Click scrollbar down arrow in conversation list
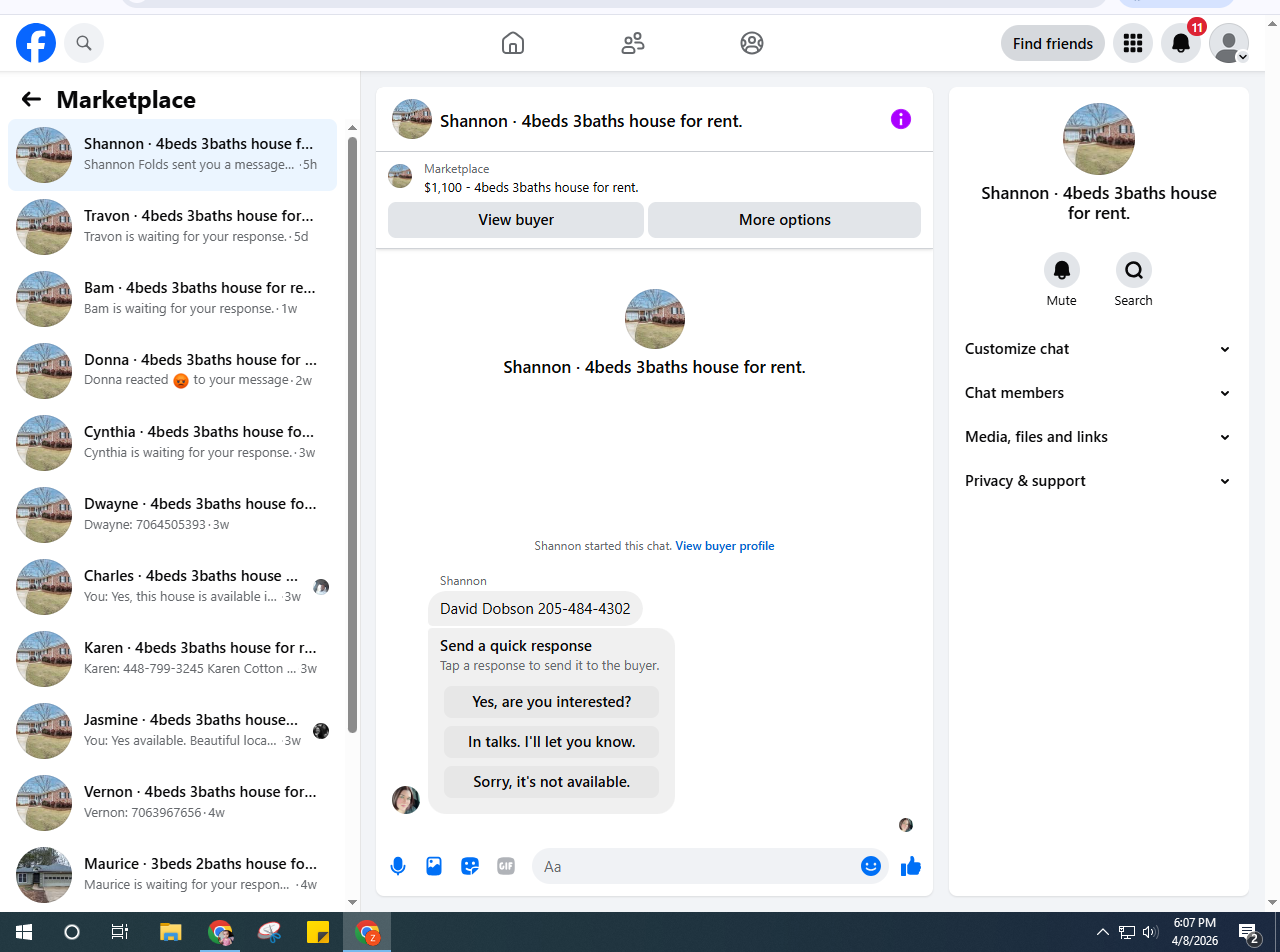Image resolution: width=1280 pixels, height=952 pixels. (x=352, y=902)
